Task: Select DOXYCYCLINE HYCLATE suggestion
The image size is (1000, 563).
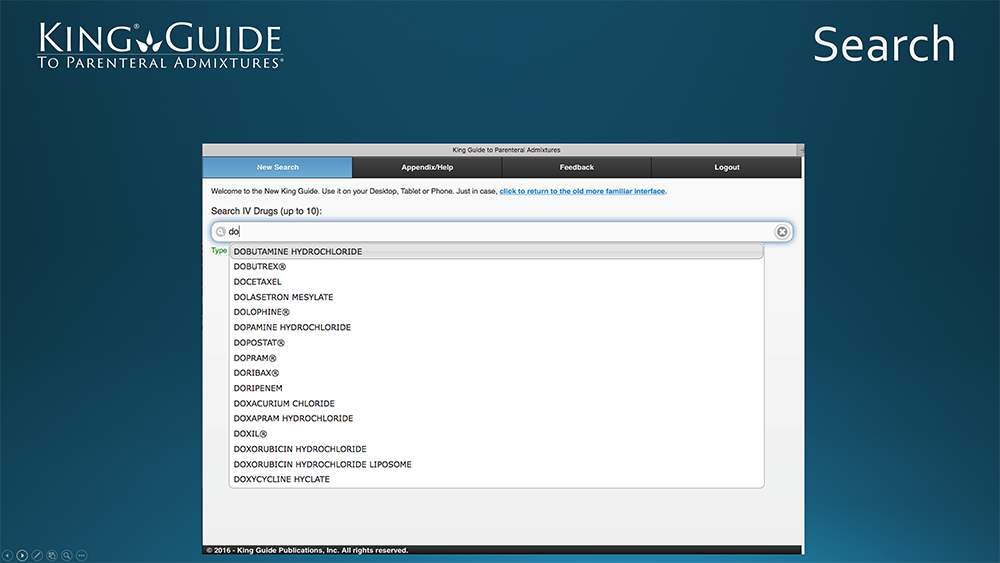Action: [x=496, y=479]
